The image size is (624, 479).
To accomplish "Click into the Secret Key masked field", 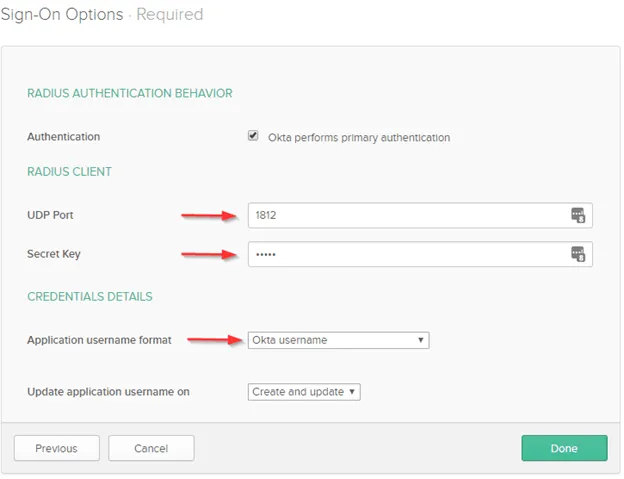I will (405, 254).
